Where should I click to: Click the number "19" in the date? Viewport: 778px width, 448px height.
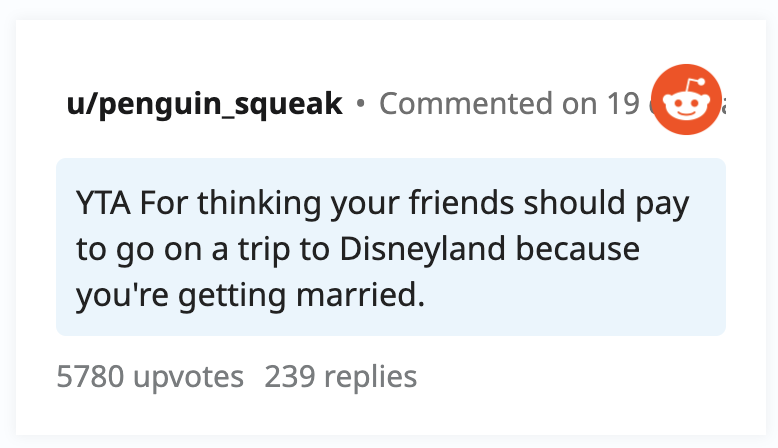pos(624,104)
